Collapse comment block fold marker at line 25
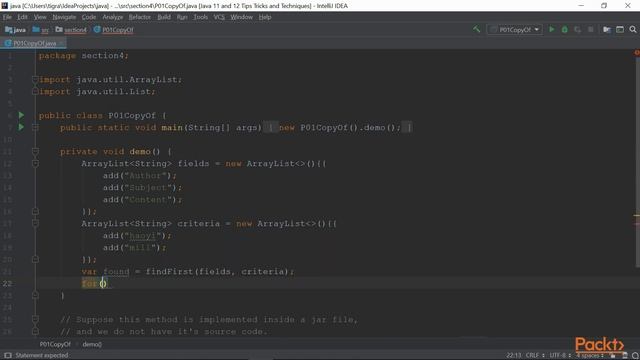The height and width of the screenshot is (360, 640). pos(35,320)
